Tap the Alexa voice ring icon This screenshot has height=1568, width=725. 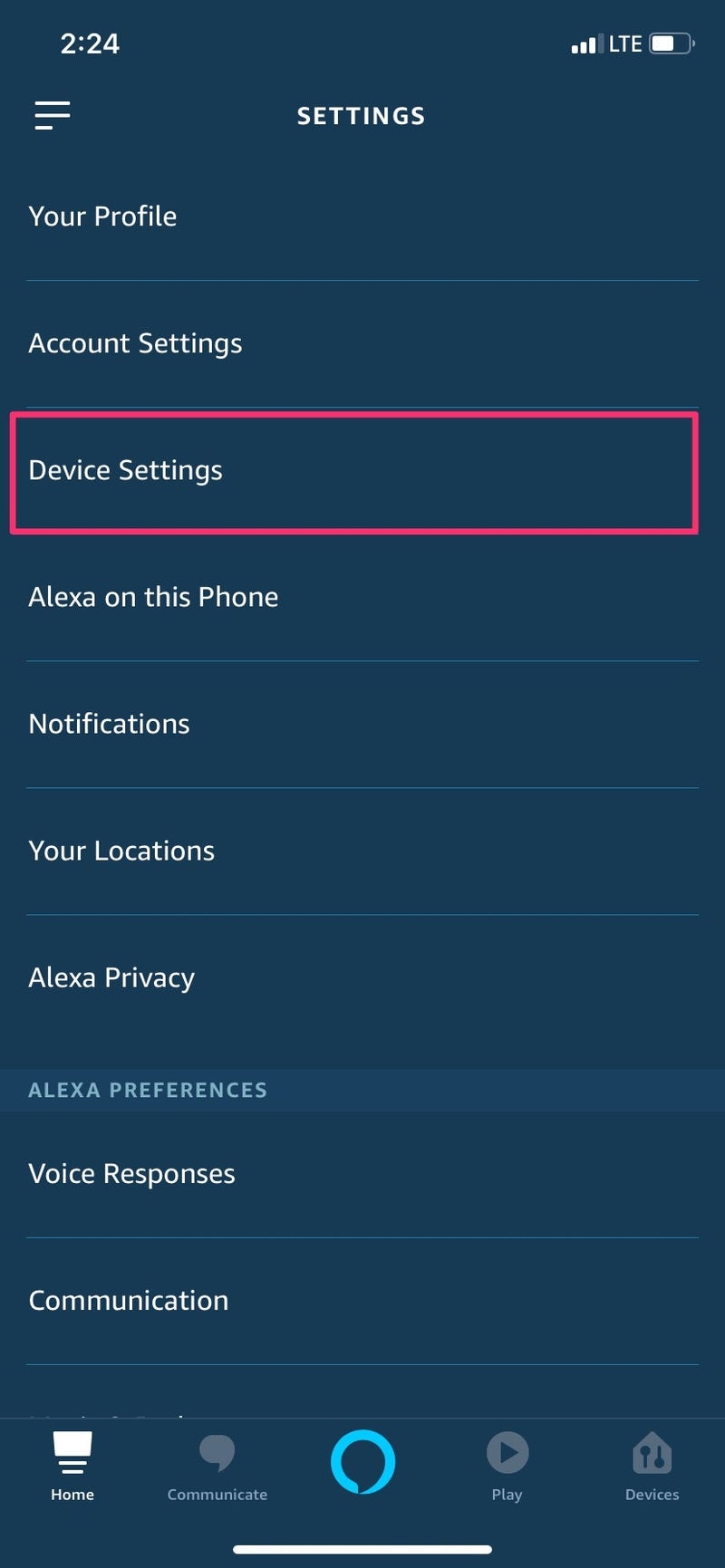pyautogui.click(x=362, y=1461)
